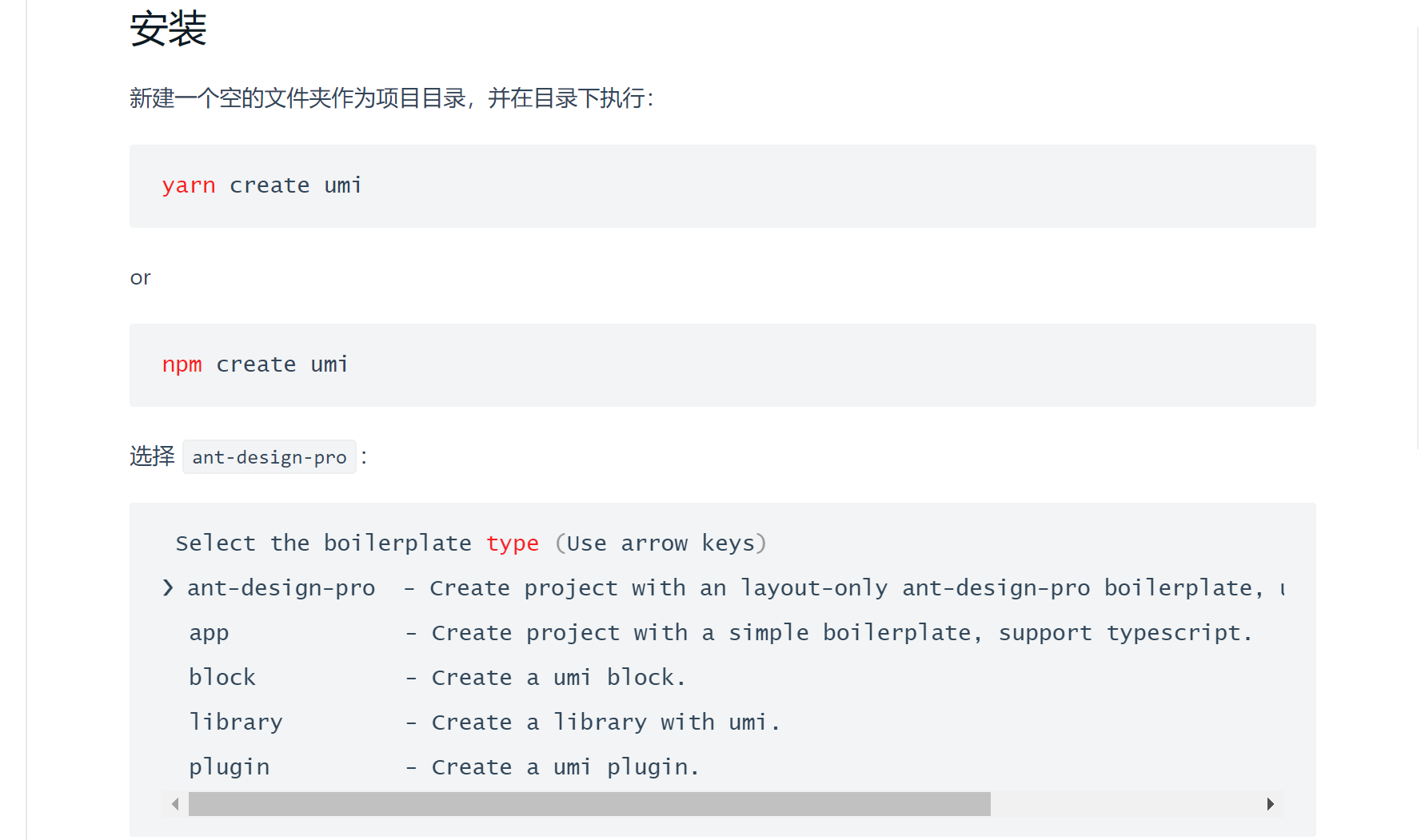This screenshot has width=1425, height=840.
Task: Click the npm keyword in the second code block
Action: click(182, 364)
